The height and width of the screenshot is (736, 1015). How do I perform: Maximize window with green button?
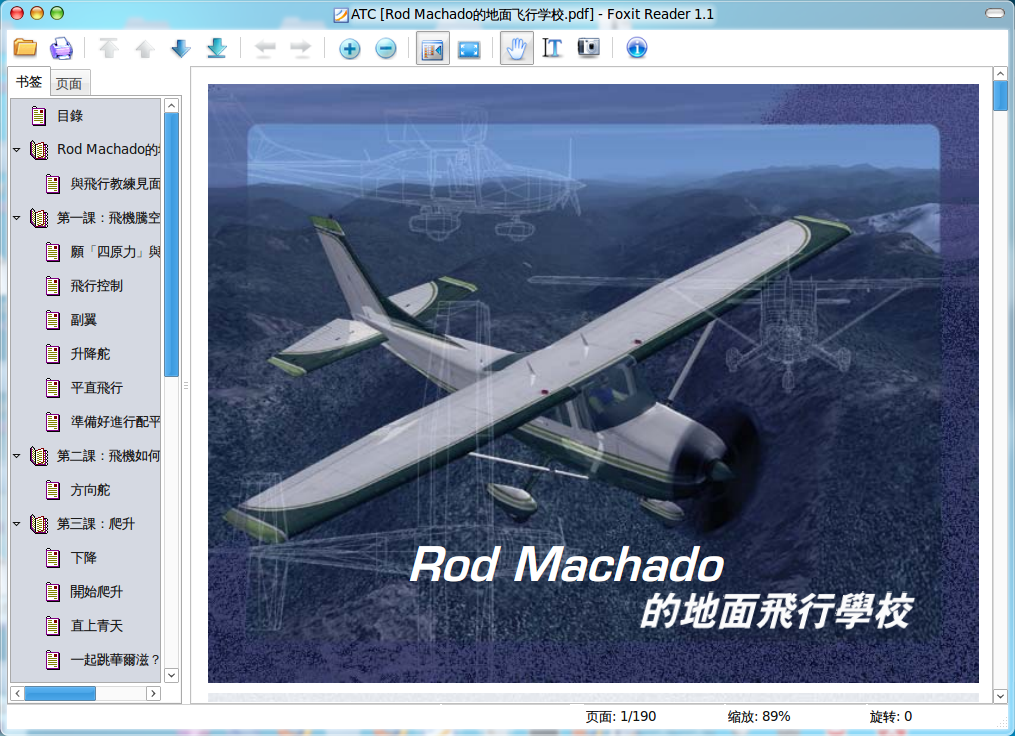pos(57,13)
